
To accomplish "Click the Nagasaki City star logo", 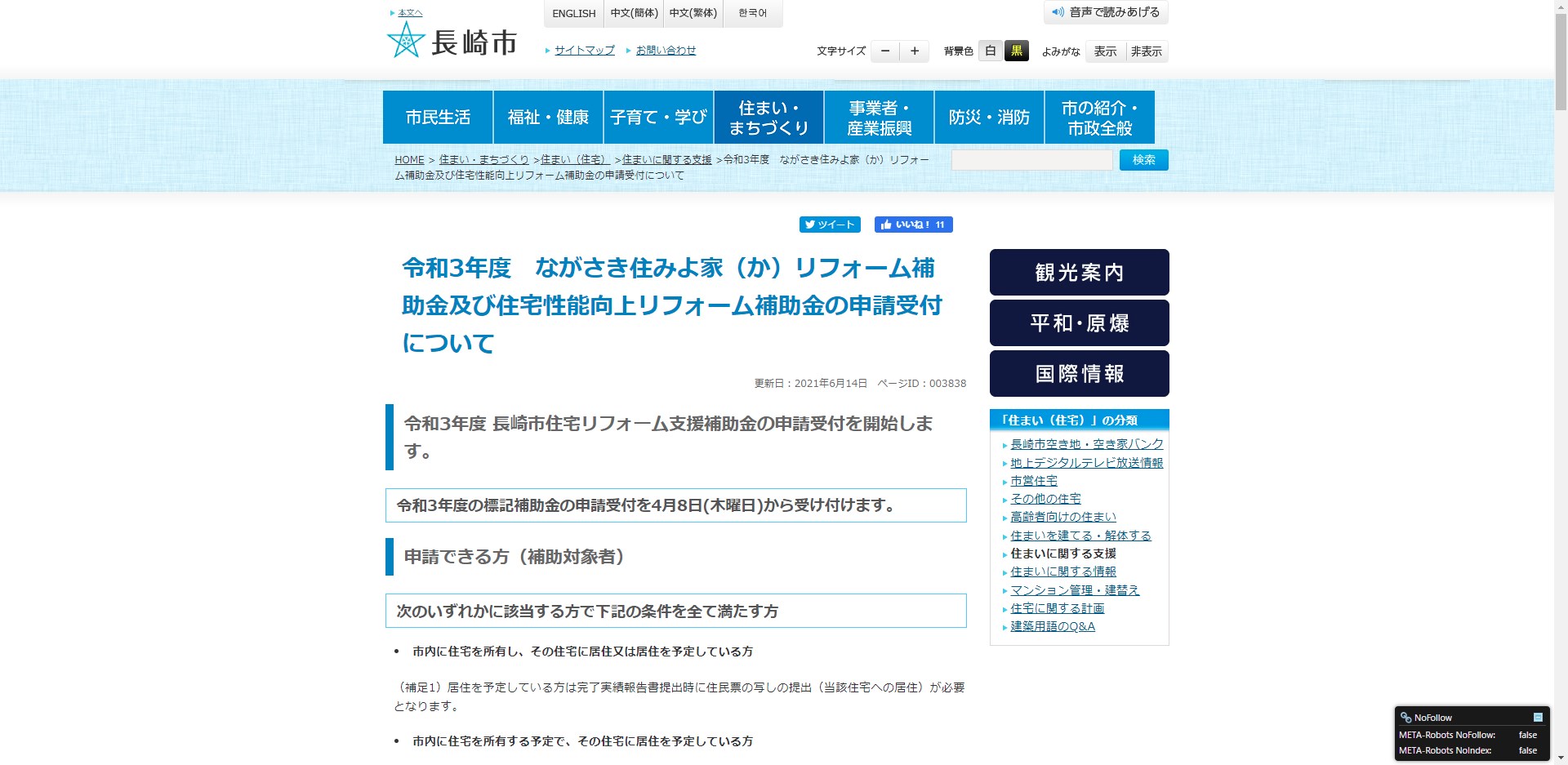I will 406,38.
